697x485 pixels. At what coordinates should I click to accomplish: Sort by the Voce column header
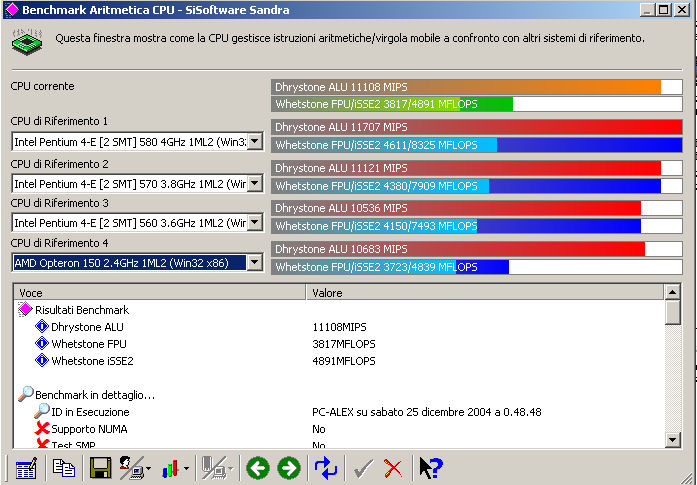[160, 293]
